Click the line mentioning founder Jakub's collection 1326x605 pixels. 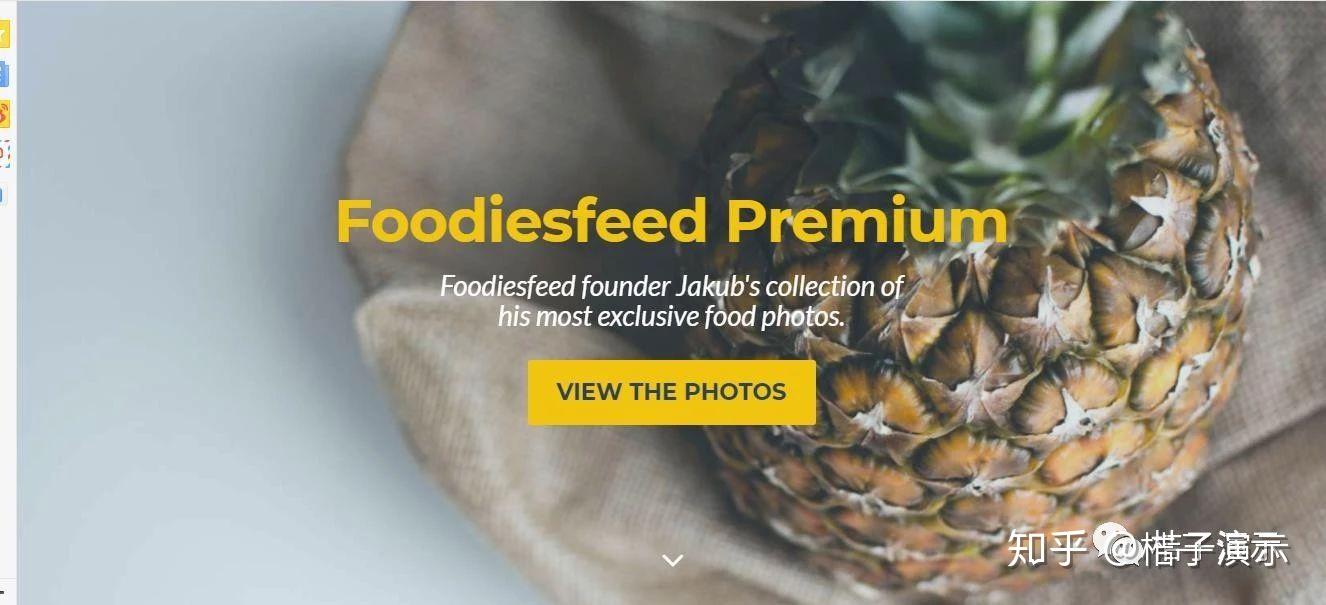[x=672, y=286]
